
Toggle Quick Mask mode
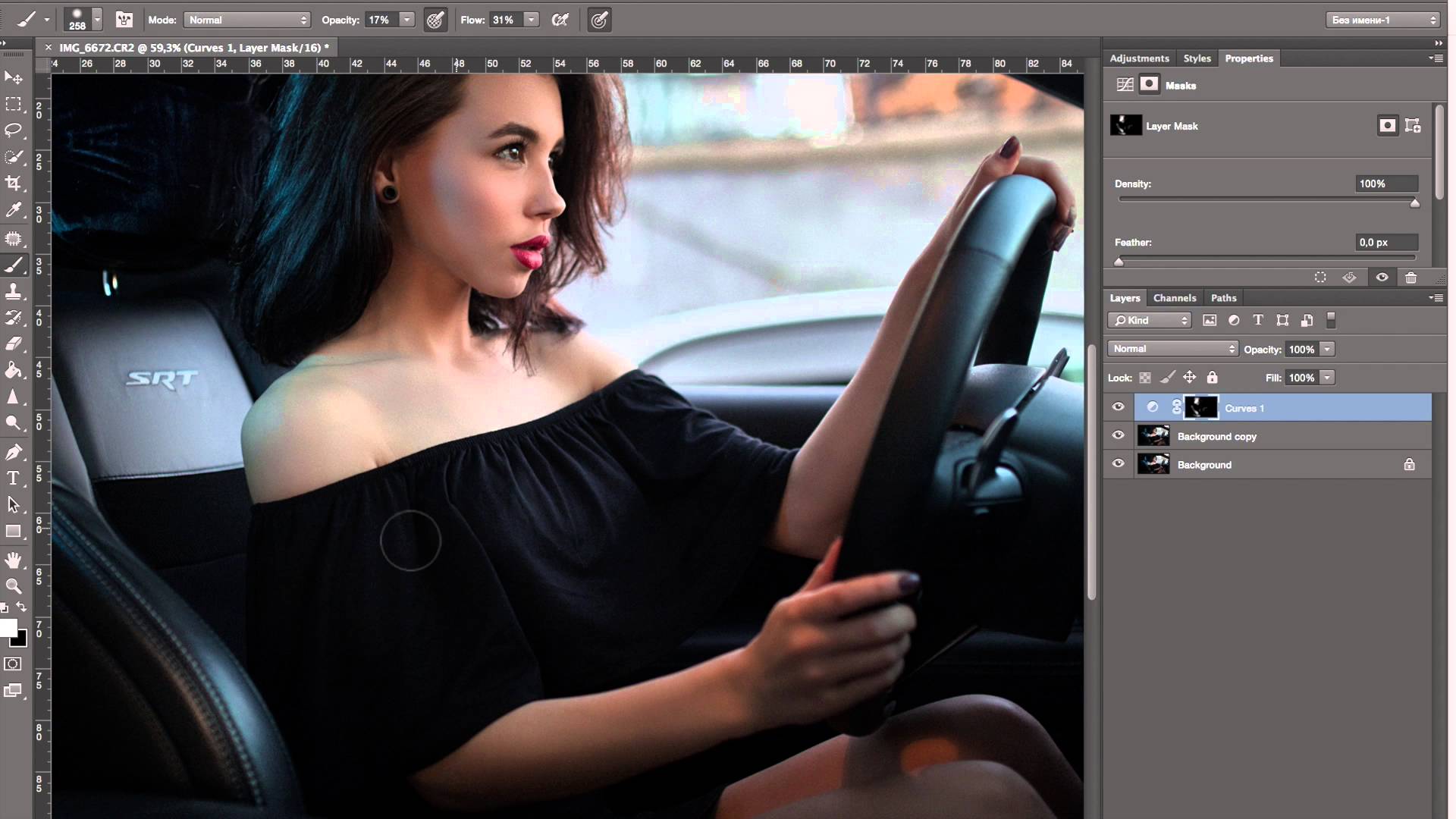[13, 664]
